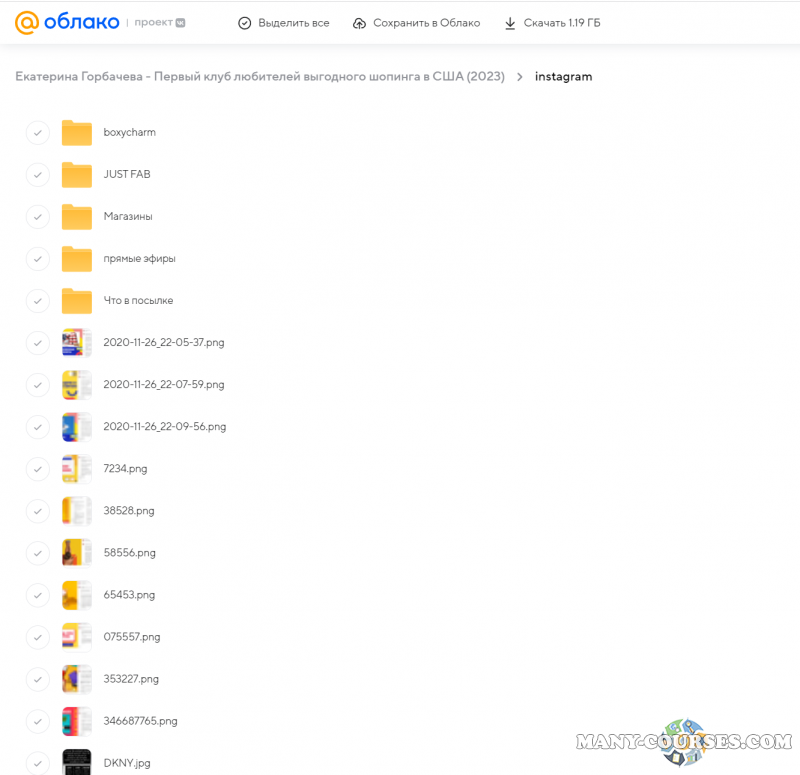Screen dimensions: 800x775
Task: Click the Сохранить в Облако cloud icon
Action: [x=360, y=23]
